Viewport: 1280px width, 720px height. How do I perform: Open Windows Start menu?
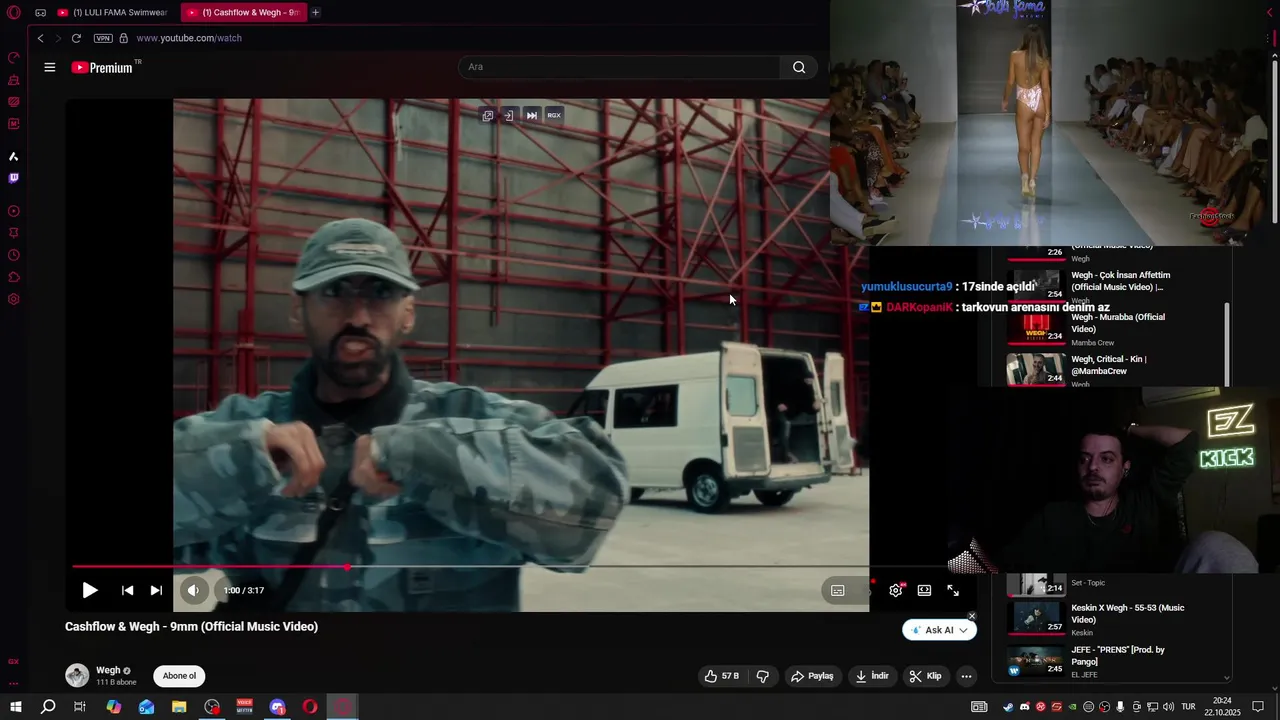click(15, 707)
